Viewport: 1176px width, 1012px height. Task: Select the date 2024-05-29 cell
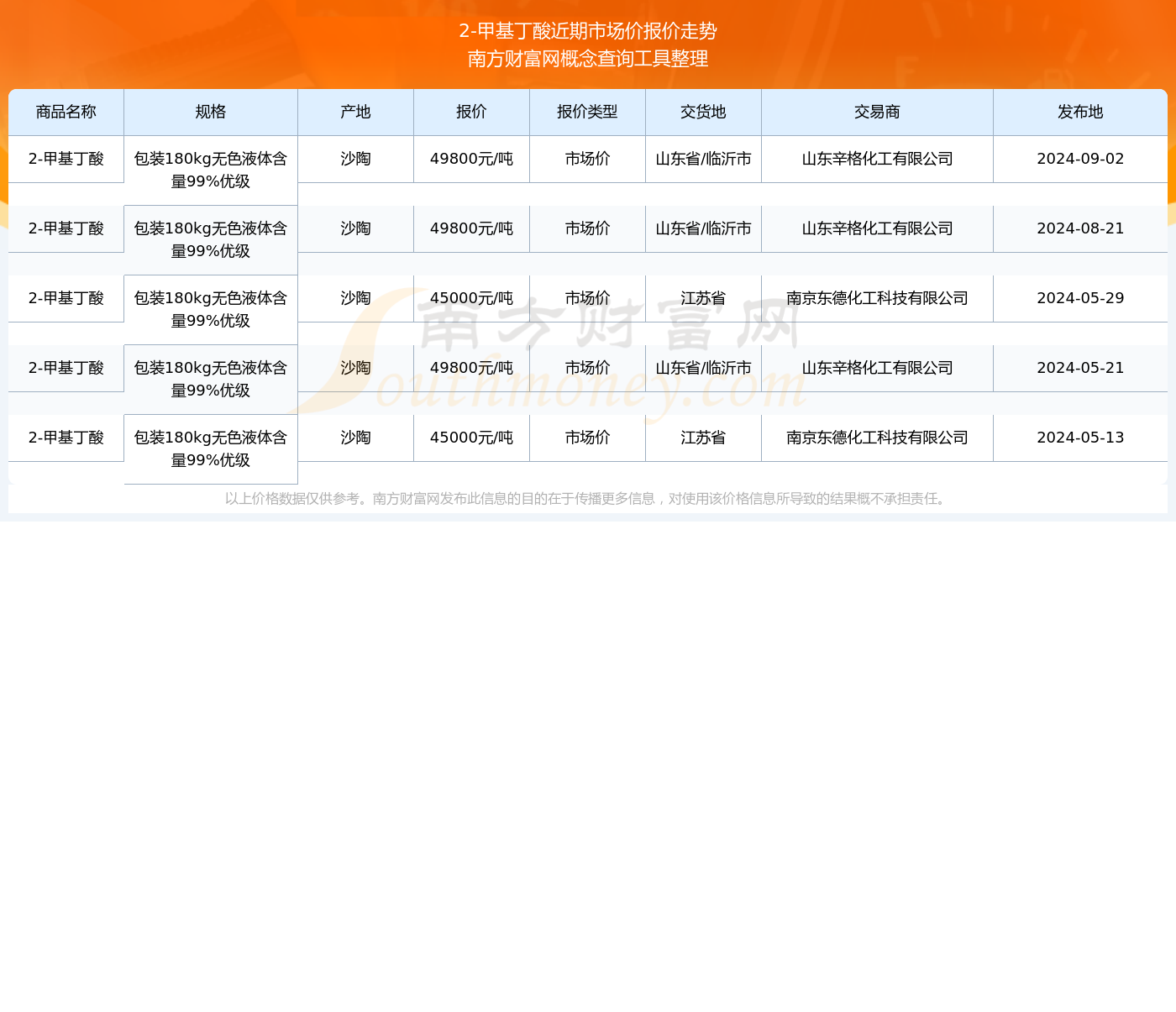(1080, 298)
